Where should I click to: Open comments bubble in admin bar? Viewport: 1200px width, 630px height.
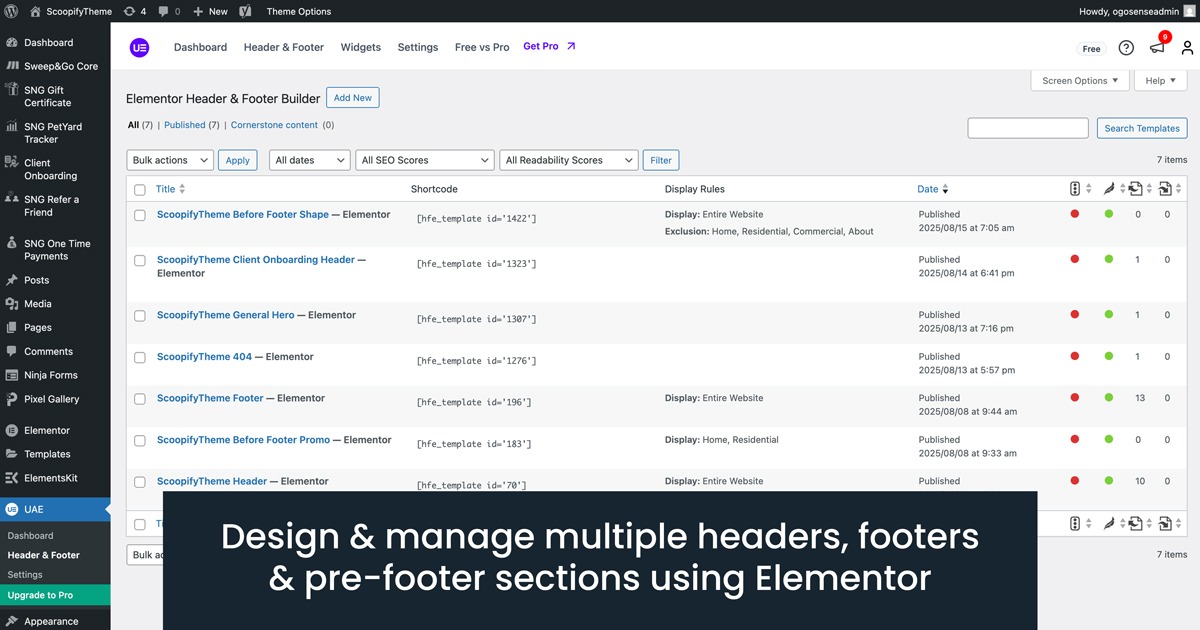(169, 11)
